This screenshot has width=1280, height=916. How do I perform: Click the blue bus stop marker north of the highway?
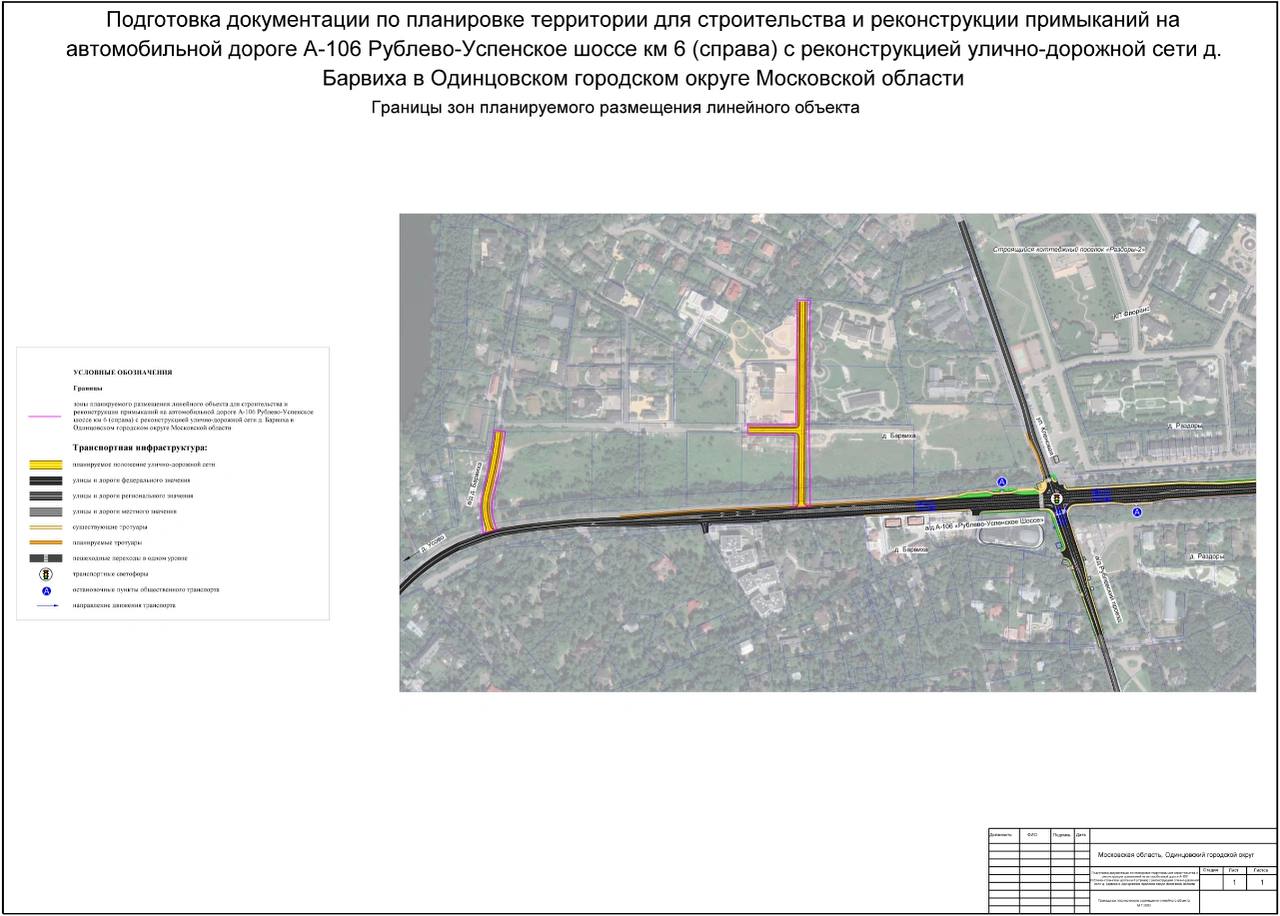click(1002, 482)
